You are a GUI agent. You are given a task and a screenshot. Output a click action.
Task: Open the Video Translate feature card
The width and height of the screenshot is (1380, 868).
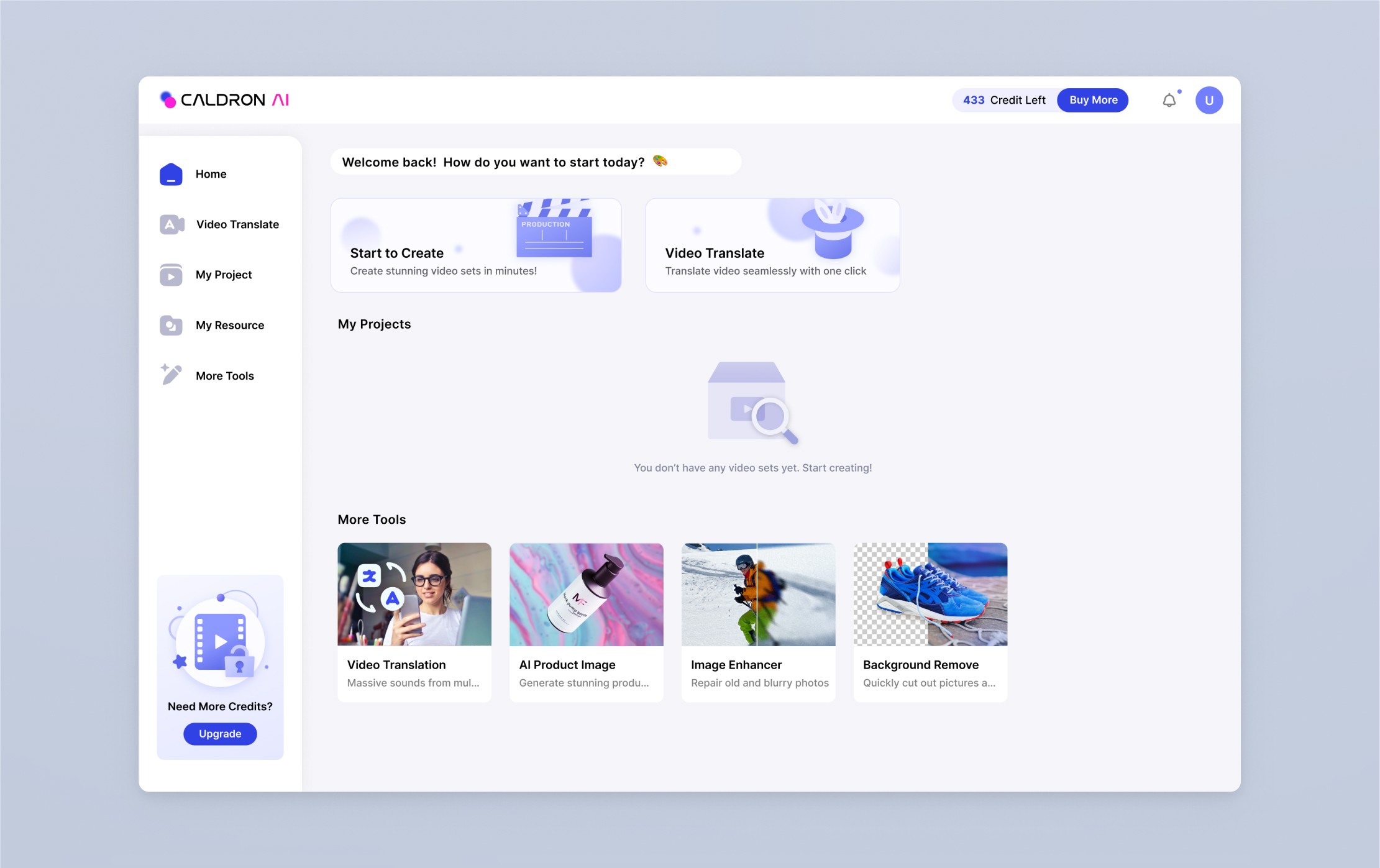coord(772,245)
